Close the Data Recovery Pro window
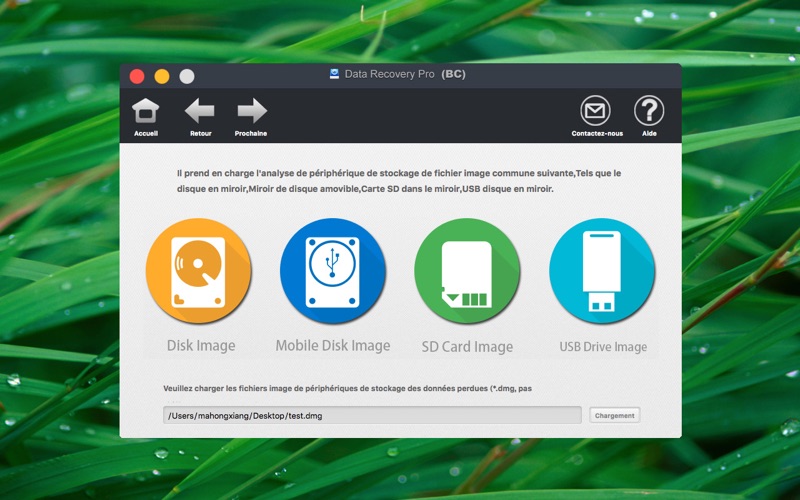 137,77
